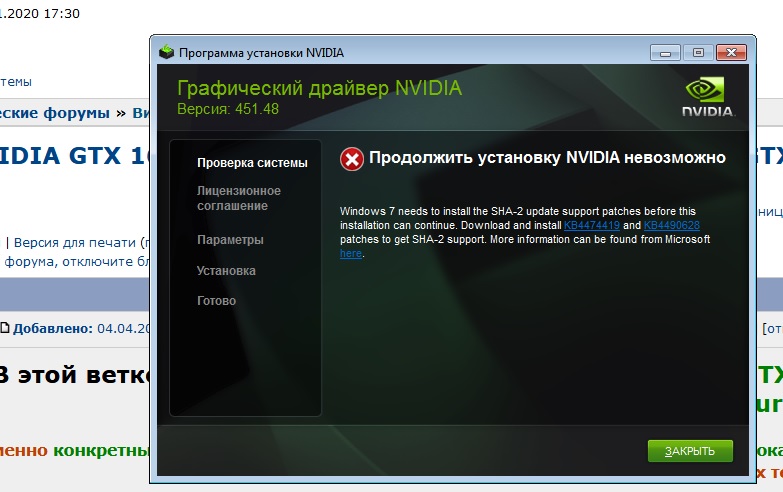783x492 pixels.
Task: Click 'Графический драйвер NVIDIA' heading
Action: click(x=320, y=88)
